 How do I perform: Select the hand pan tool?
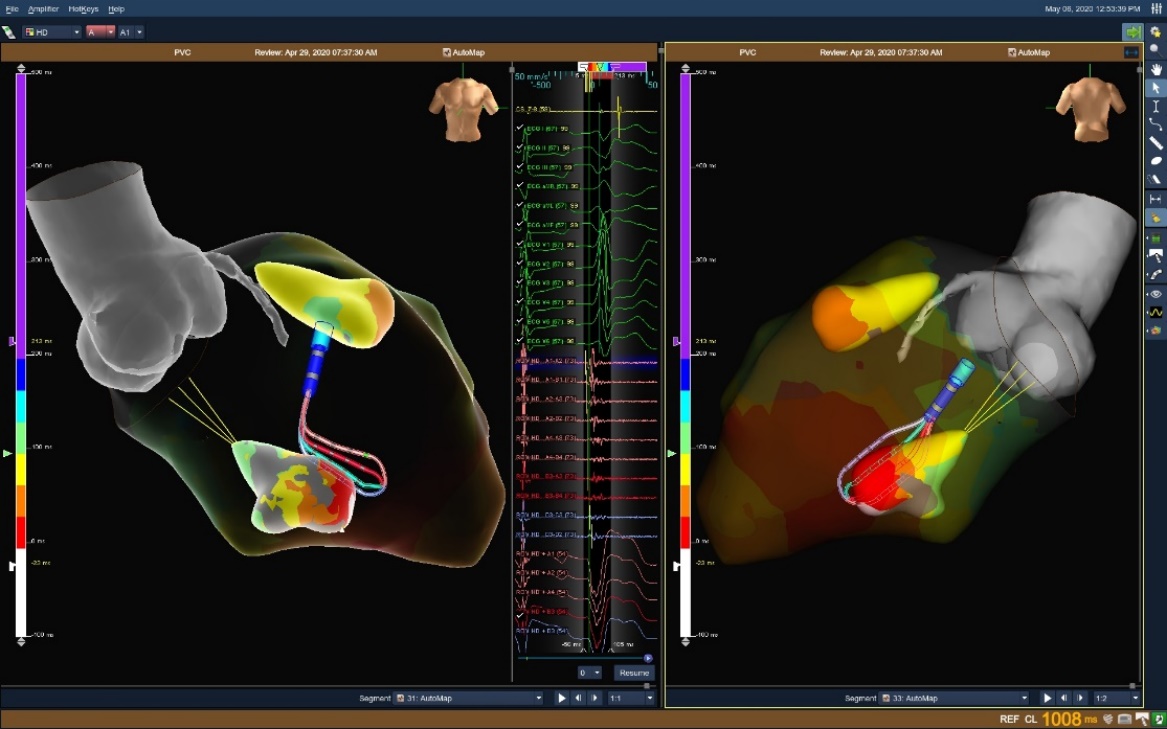point(1156,69)
